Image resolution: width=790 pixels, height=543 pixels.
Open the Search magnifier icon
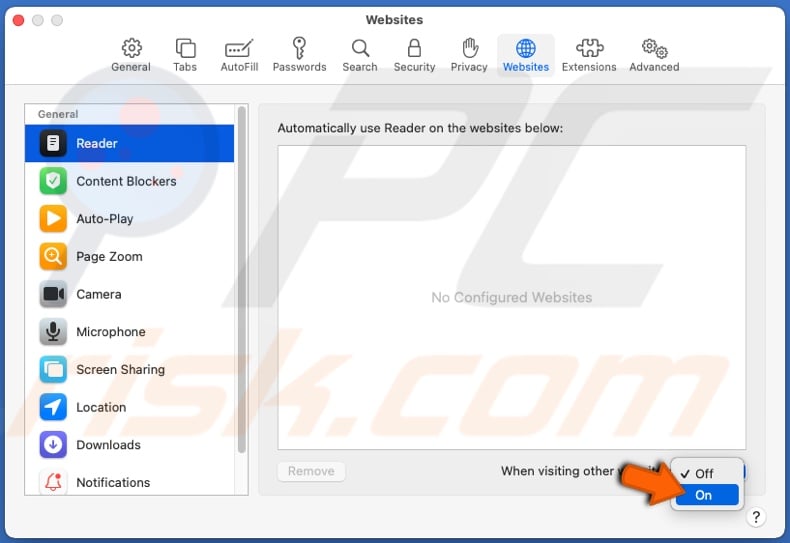click(x=360, y=48)
